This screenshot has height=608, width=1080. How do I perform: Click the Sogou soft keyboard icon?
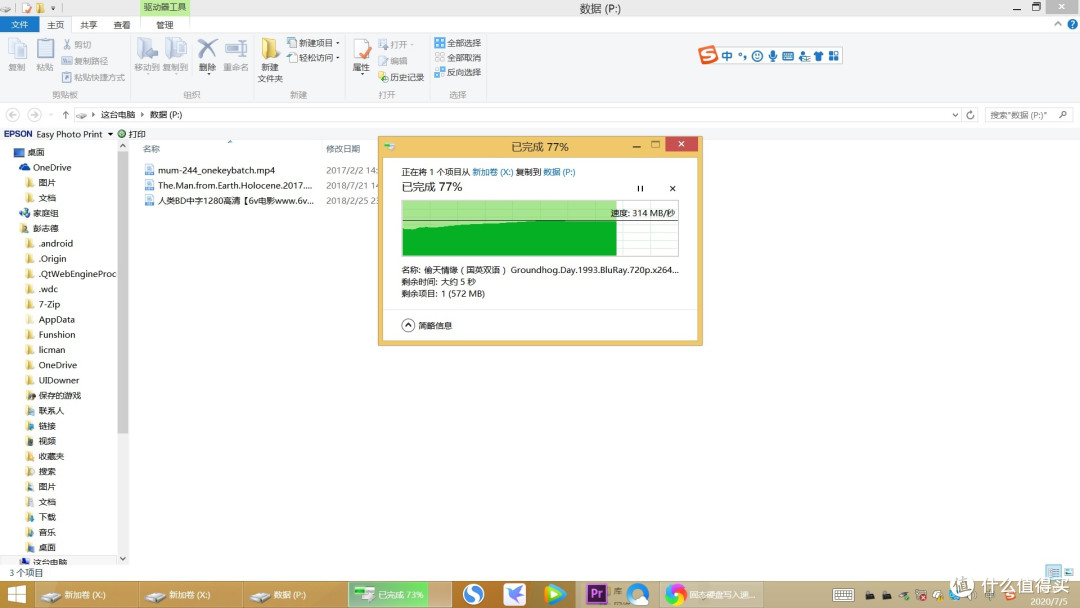[788, 56]
